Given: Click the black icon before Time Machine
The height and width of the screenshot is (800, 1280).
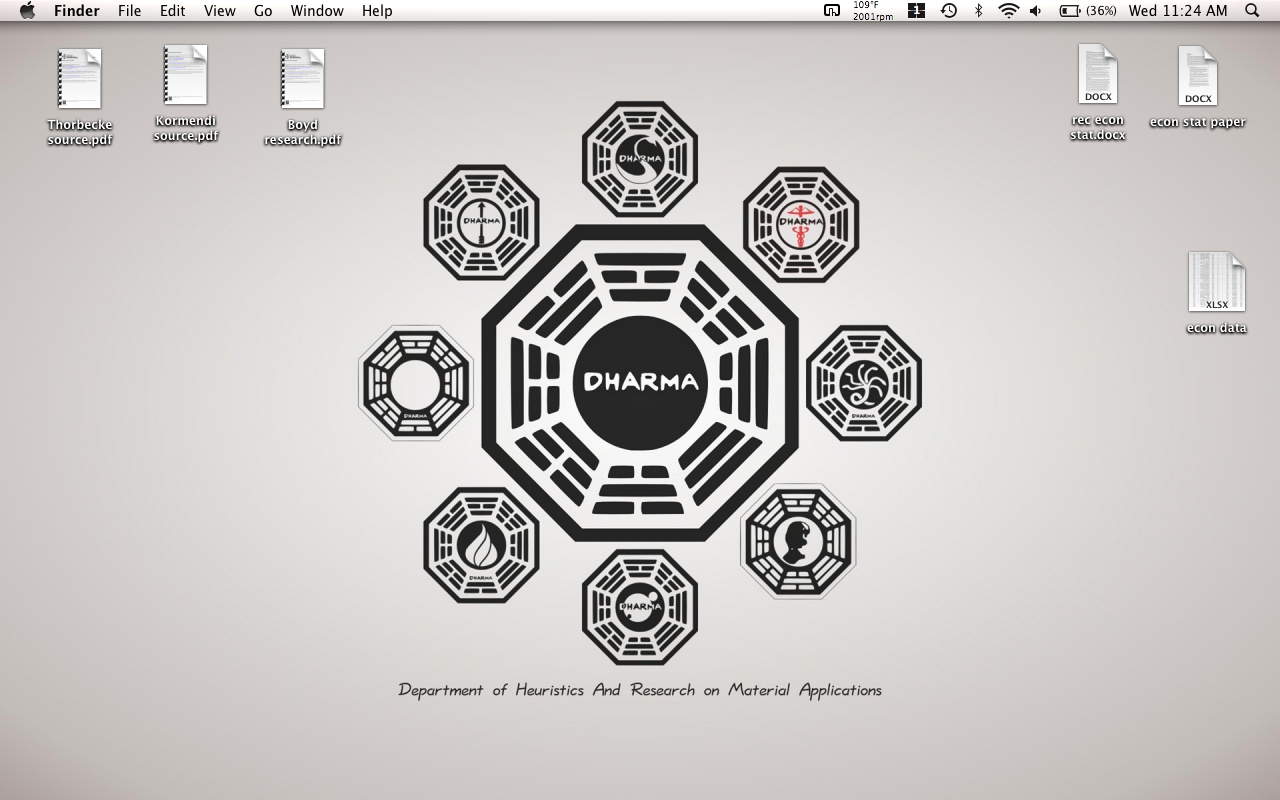Looking at the screenshot, I should tap(916, 11).
